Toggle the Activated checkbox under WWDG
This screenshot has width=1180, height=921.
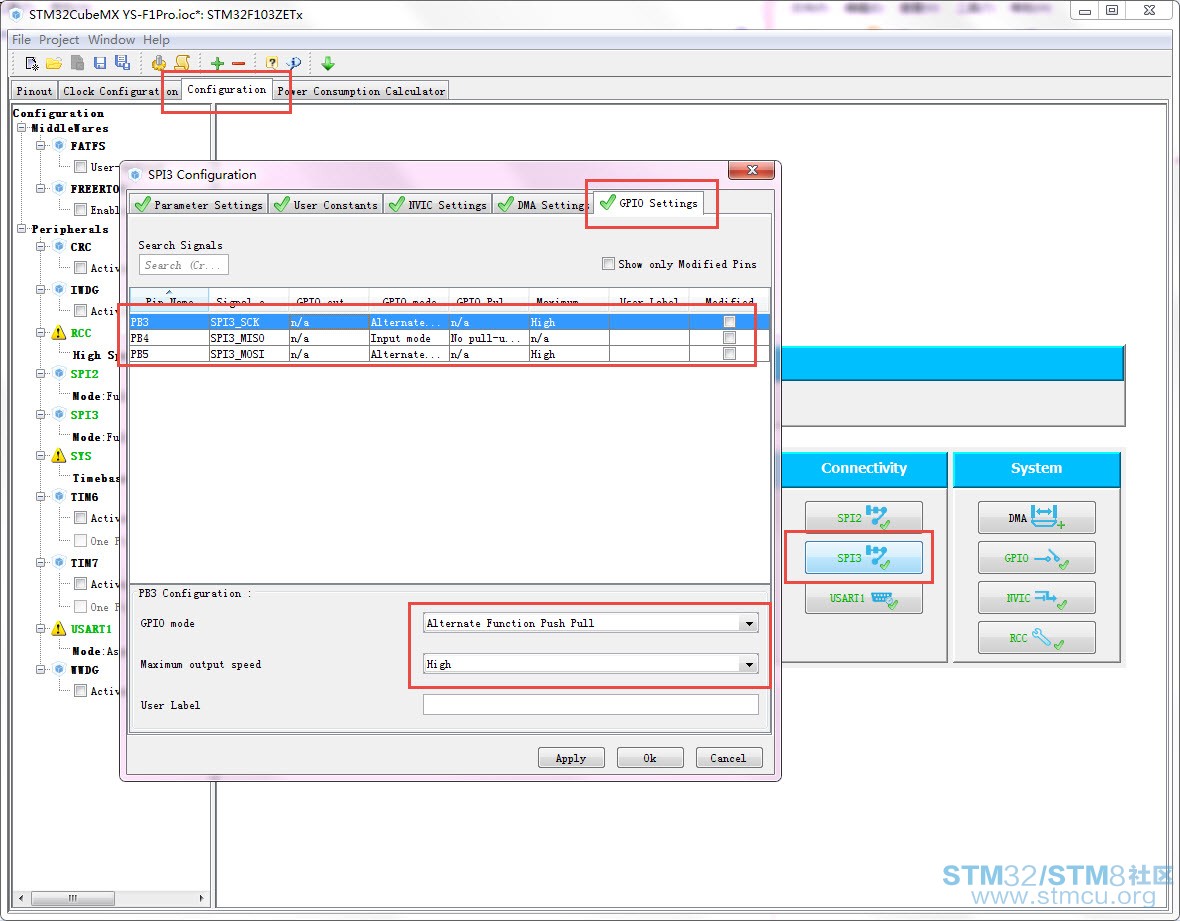(x=81, y=691)
